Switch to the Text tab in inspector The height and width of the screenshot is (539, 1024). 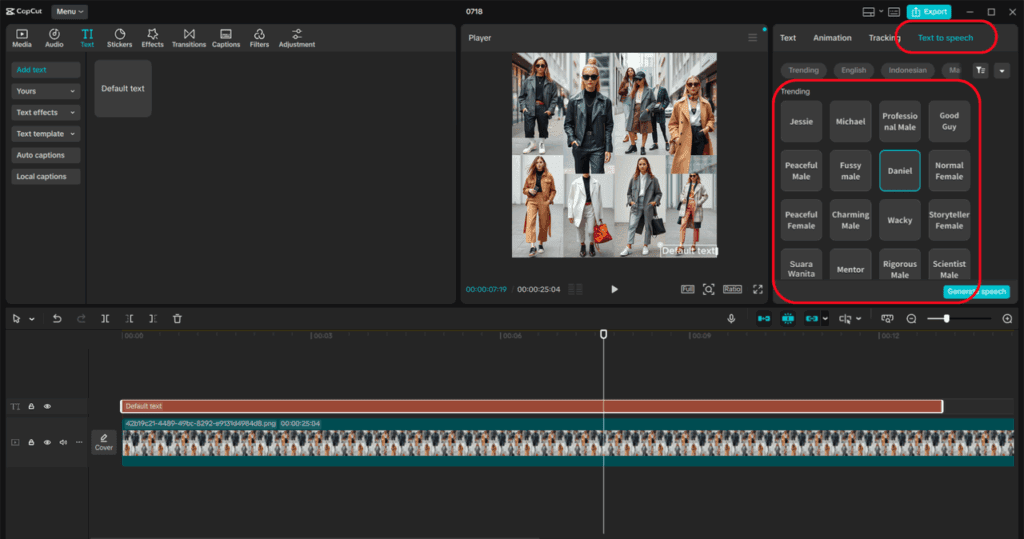[788, 38]
